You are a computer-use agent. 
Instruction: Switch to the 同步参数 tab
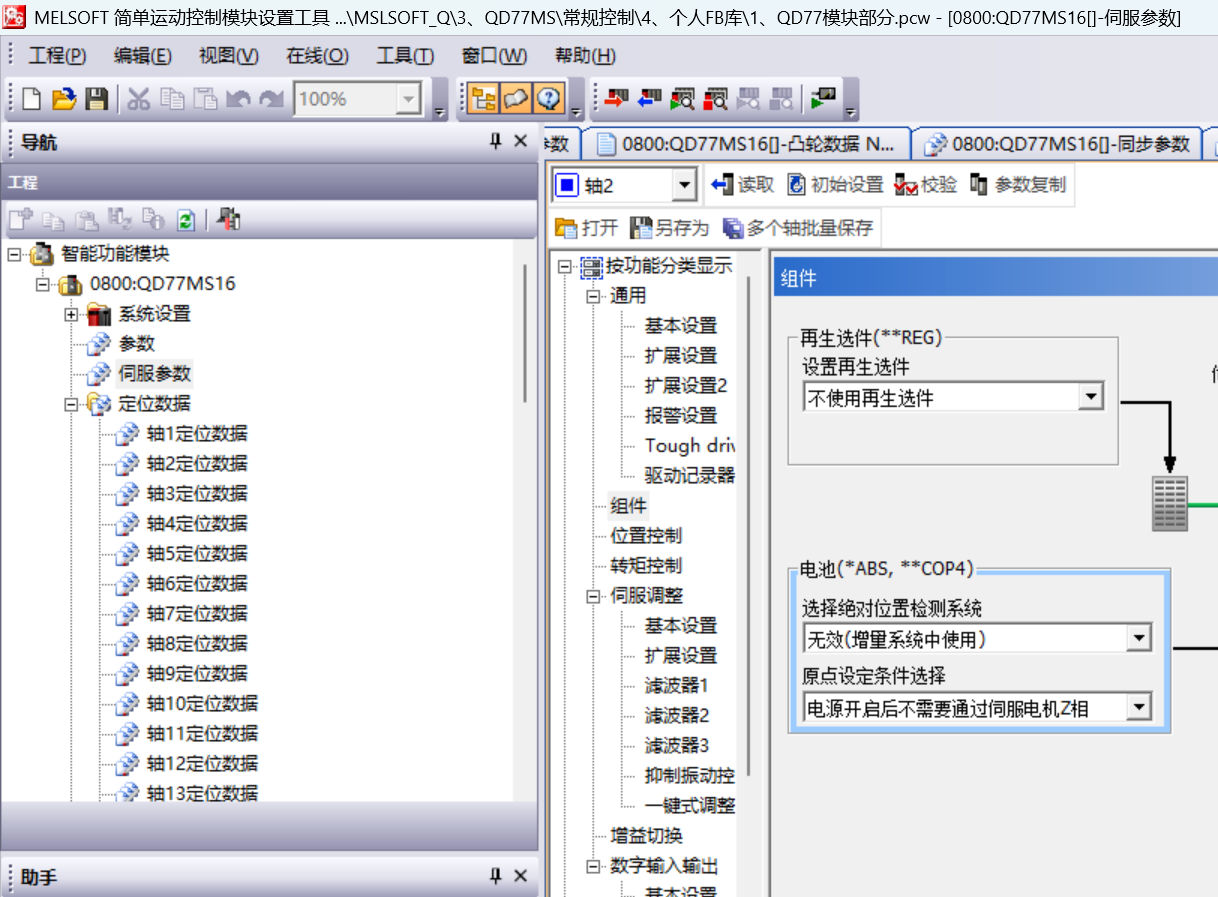coord(1058,144)
